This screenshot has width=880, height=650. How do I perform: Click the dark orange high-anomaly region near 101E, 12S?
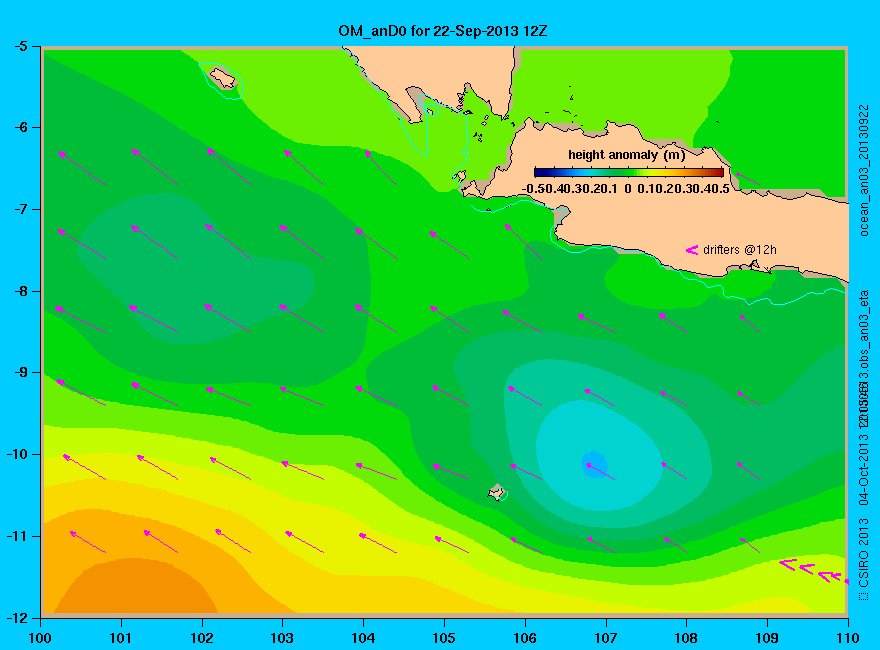138,587
